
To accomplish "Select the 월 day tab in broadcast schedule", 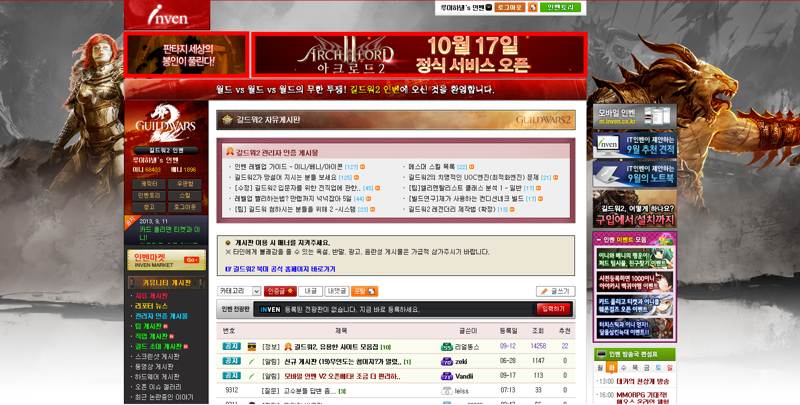I will 600,368.
